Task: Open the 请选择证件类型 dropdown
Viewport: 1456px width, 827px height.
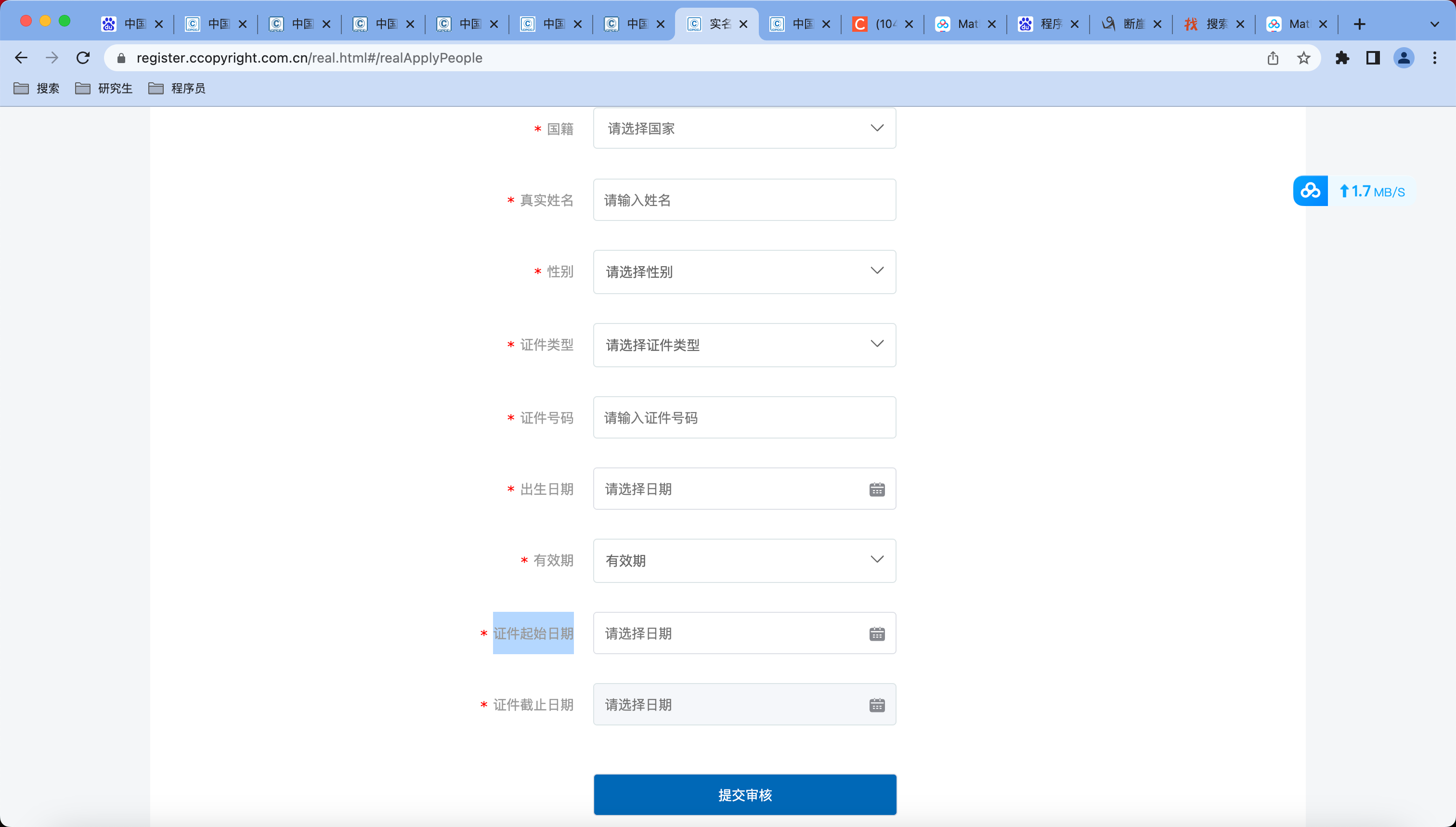Action: pos(744,345)
